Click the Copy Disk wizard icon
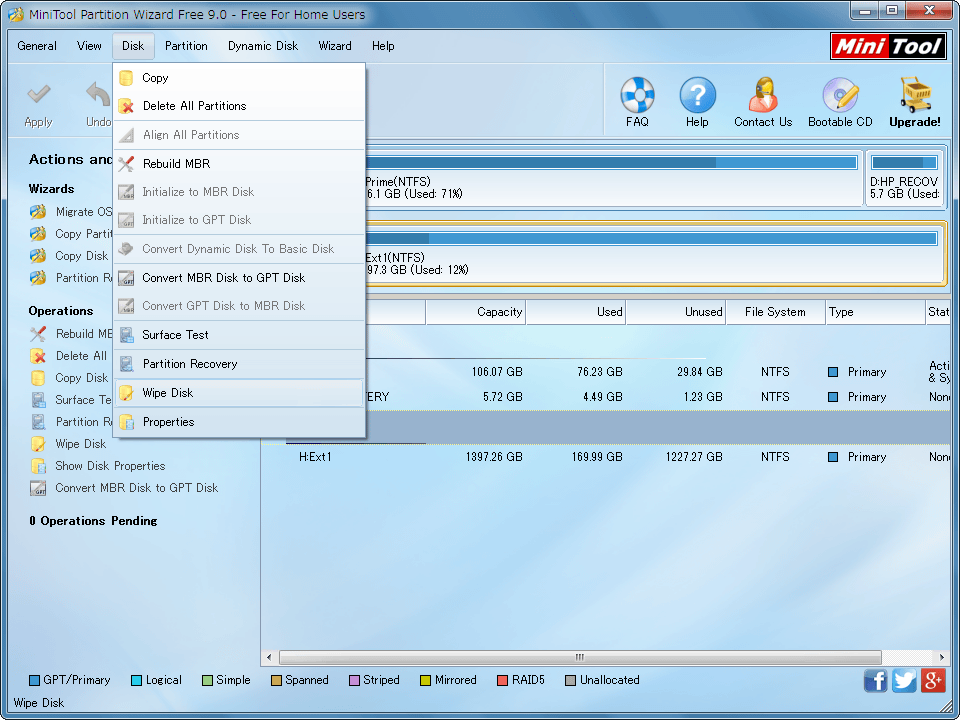960x720 pixels. click(38, 256)
